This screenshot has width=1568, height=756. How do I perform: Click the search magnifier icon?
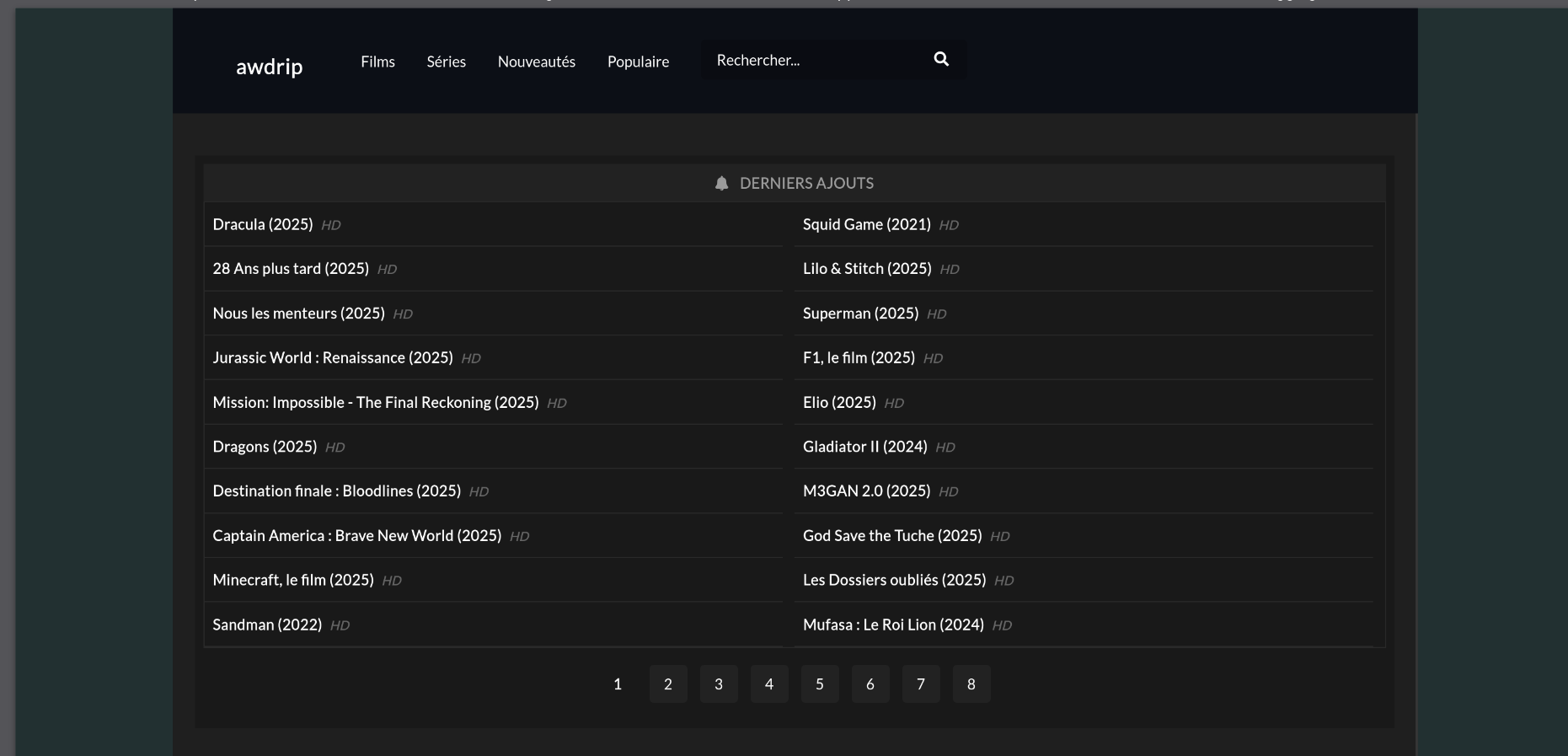(941, 59)
